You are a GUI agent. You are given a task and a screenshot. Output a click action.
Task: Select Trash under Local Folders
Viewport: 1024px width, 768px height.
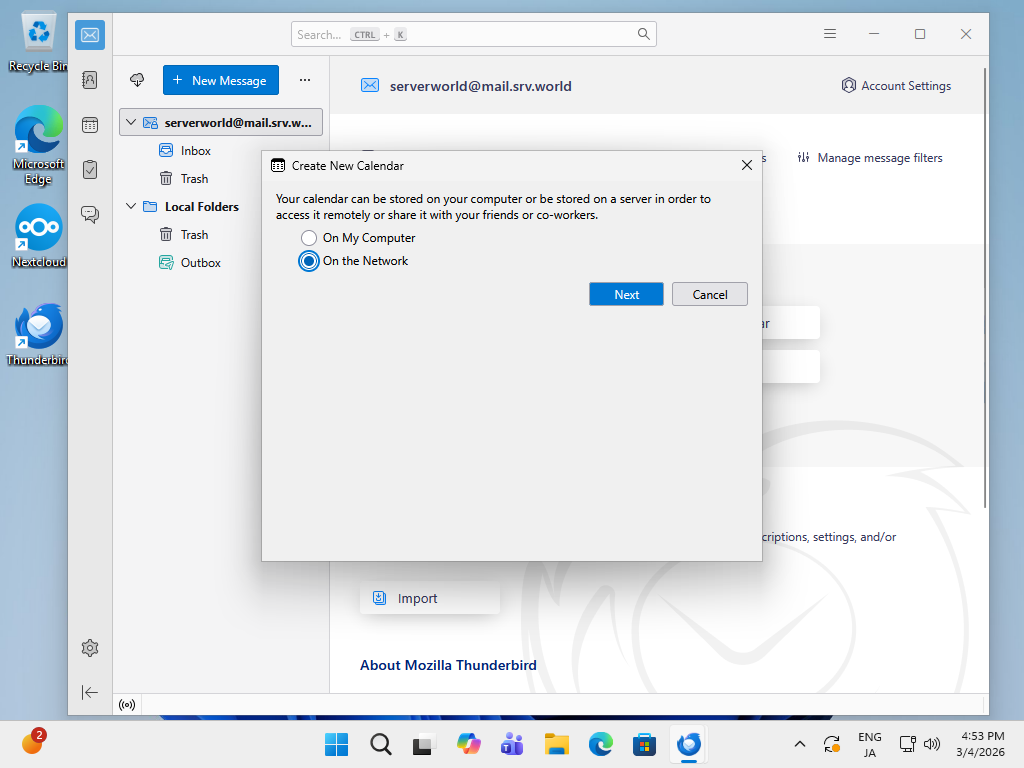pos(221,234)
